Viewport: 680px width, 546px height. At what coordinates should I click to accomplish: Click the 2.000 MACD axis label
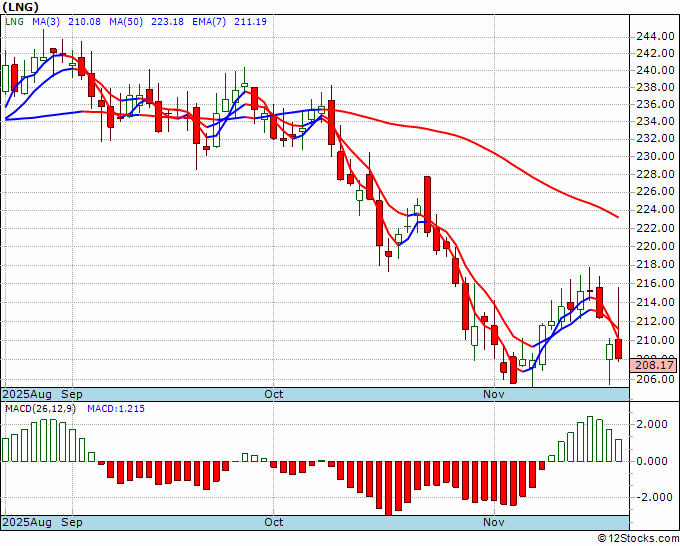[x=651, y=424]
